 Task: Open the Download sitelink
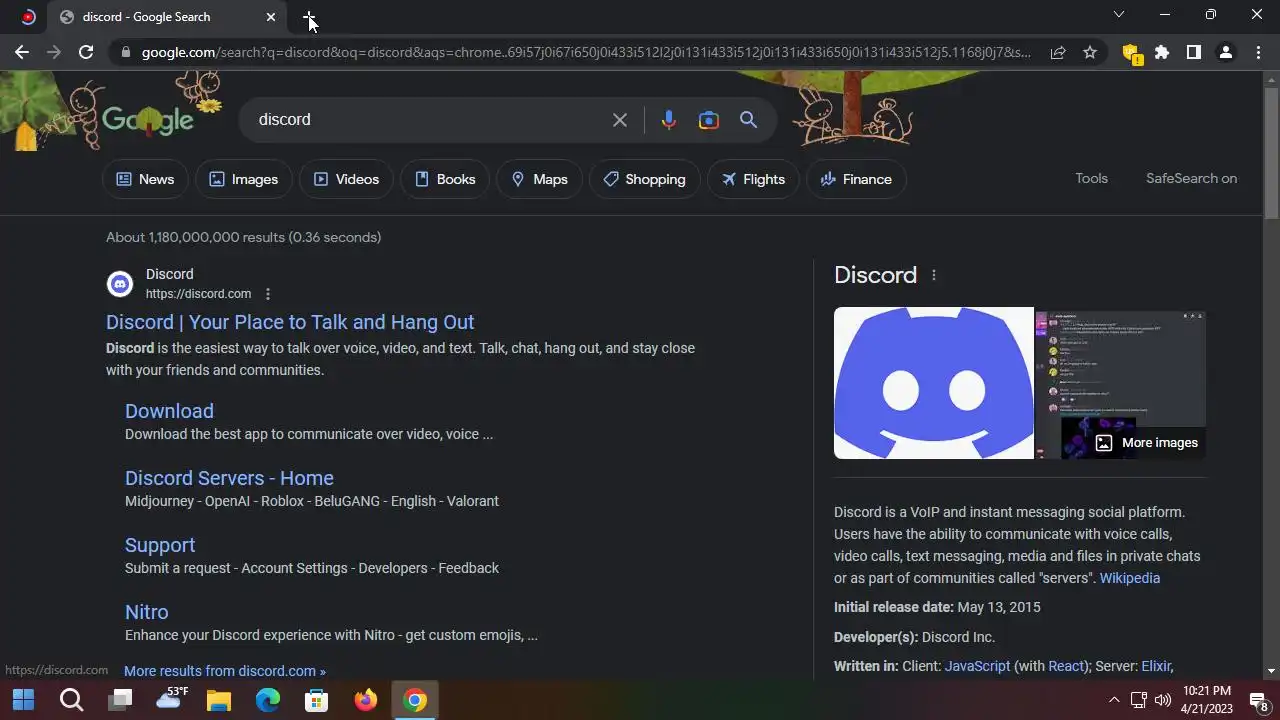[x=169, y=411]
